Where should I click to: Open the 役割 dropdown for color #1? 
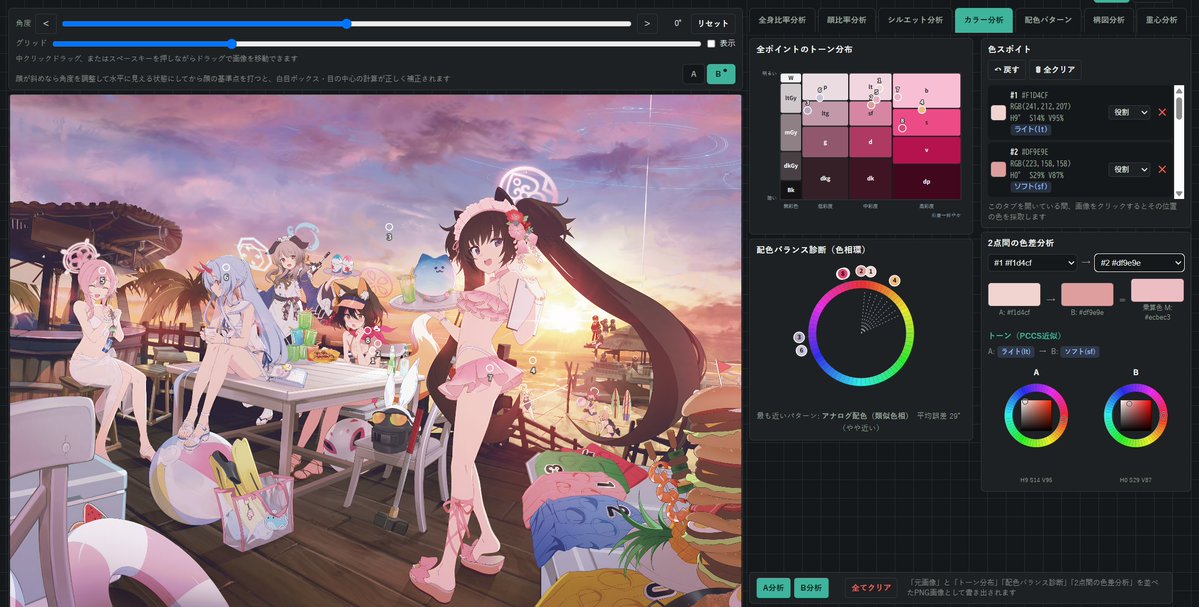[1129, 112]
